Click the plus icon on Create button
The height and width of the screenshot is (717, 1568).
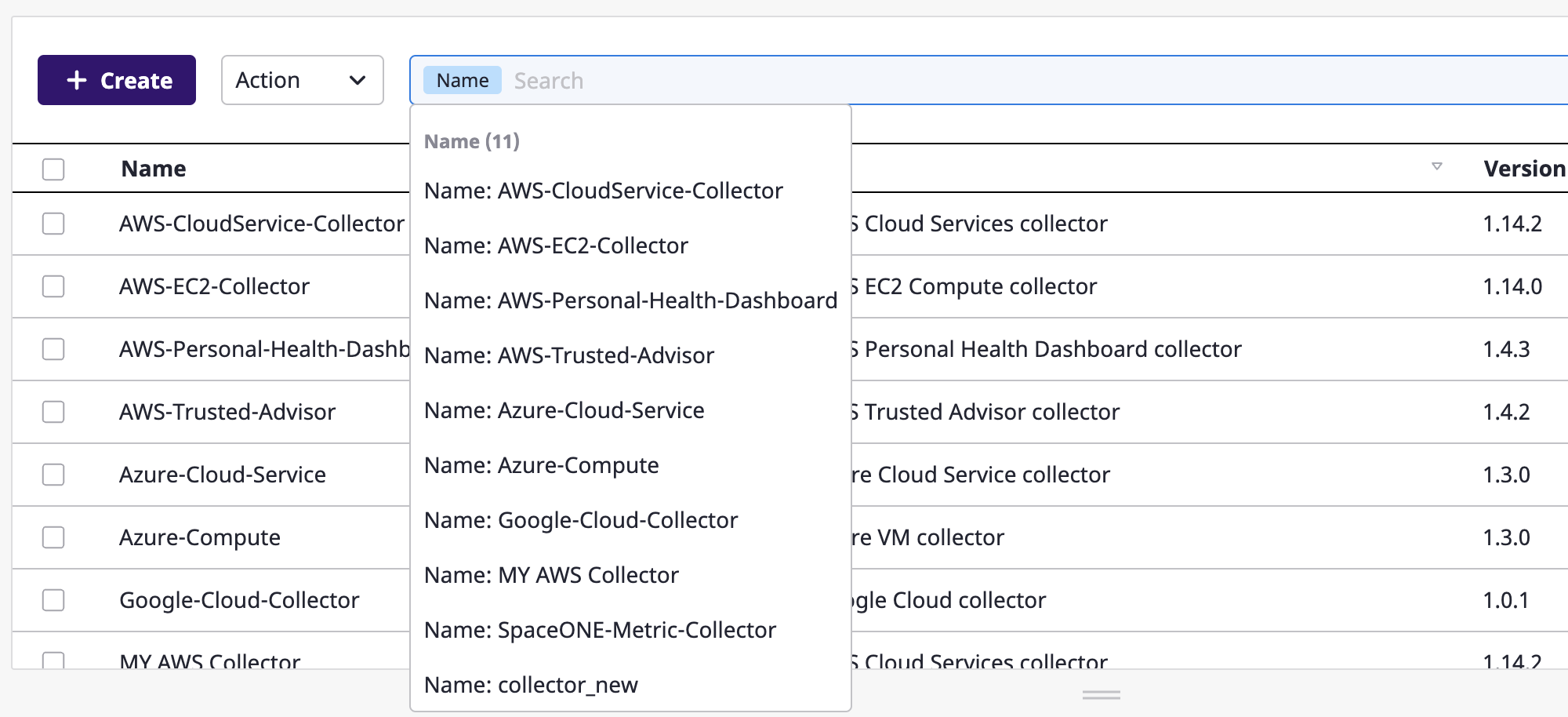[x=77, y=80]
